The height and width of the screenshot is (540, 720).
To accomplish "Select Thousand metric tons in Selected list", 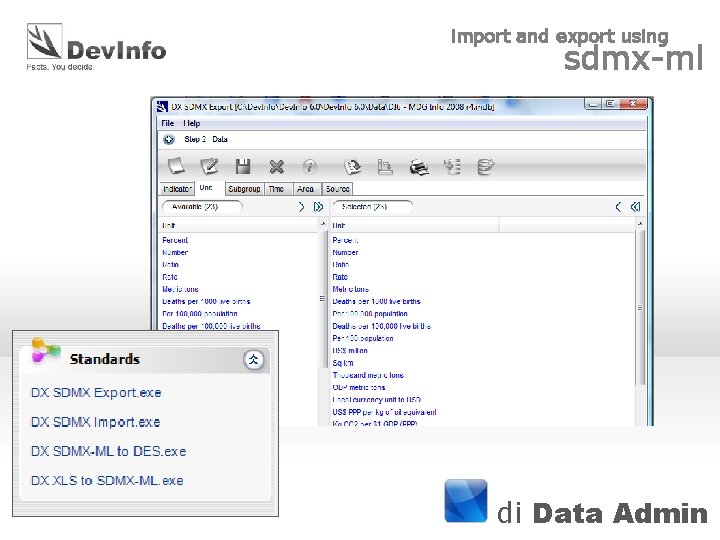I will (368, 375).
